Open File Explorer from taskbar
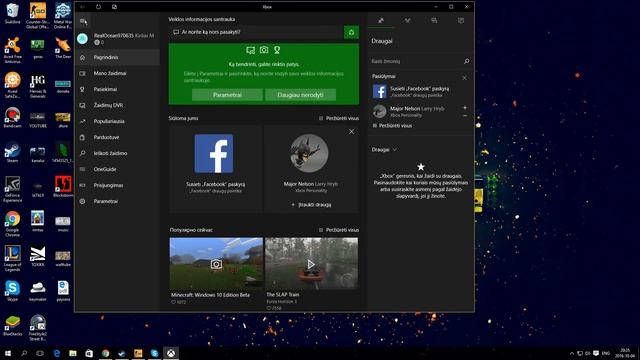This screenshot has height=360, width=640. point(73,353)
